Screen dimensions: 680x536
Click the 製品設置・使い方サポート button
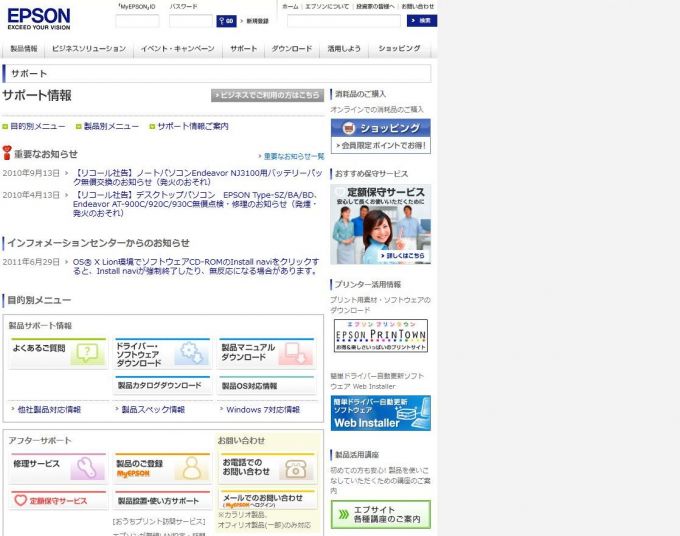162,500
